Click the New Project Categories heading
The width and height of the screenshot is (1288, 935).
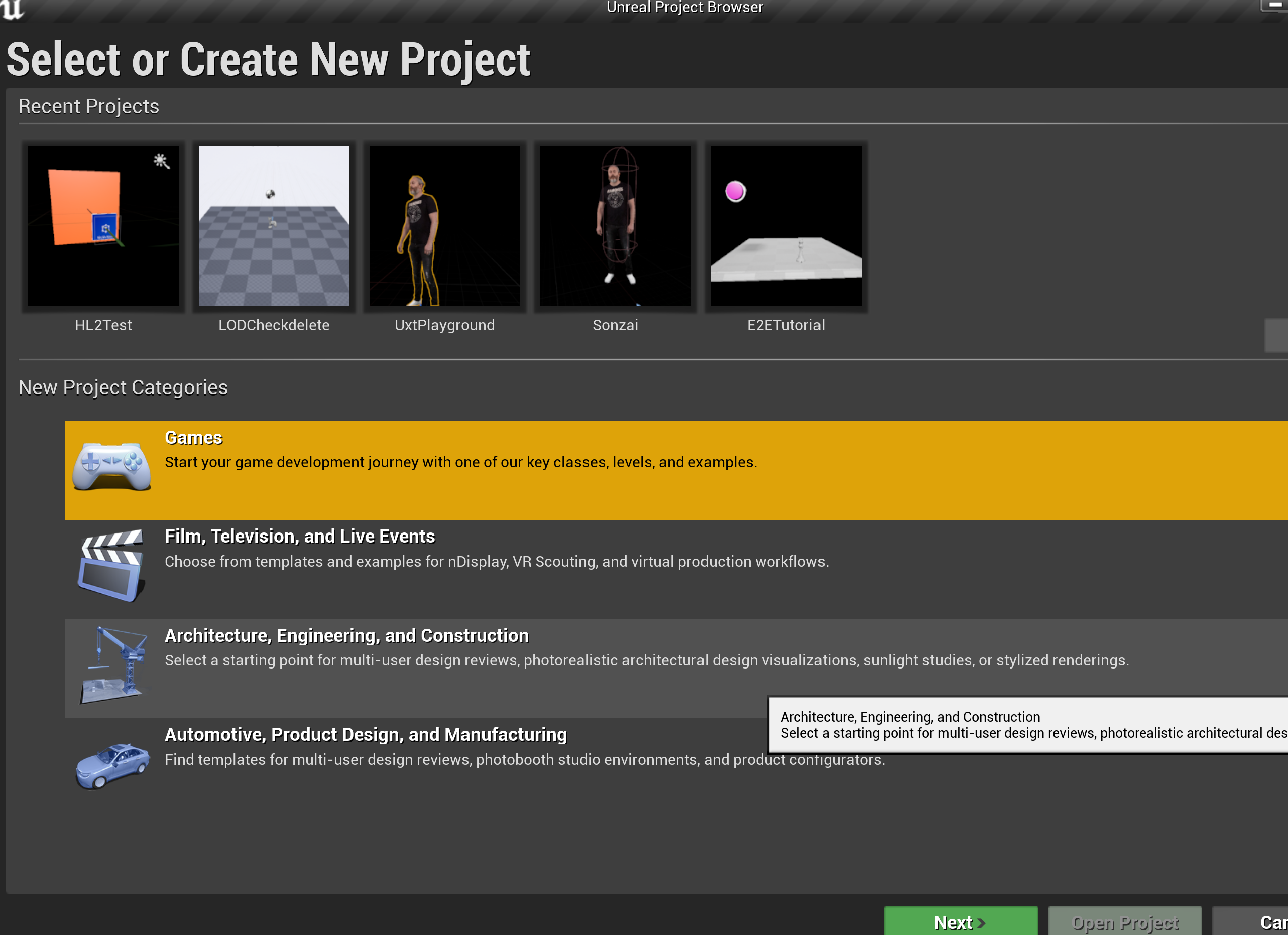(x=123, y=388)
